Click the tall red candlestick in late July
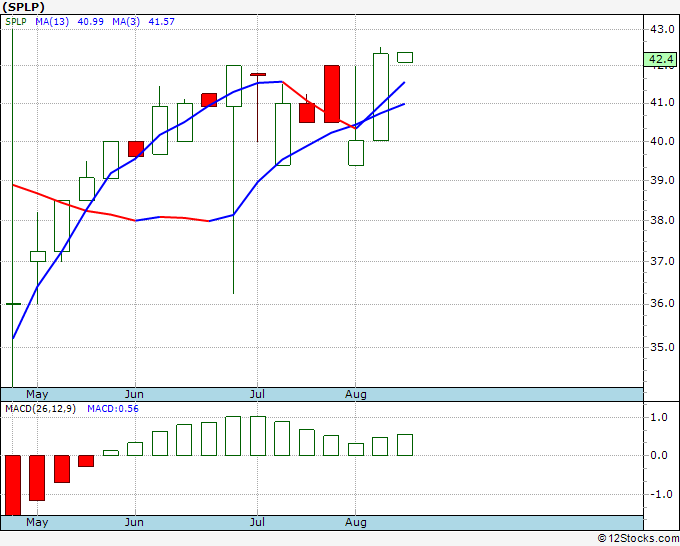680x546 pixels. click(332, 94)
